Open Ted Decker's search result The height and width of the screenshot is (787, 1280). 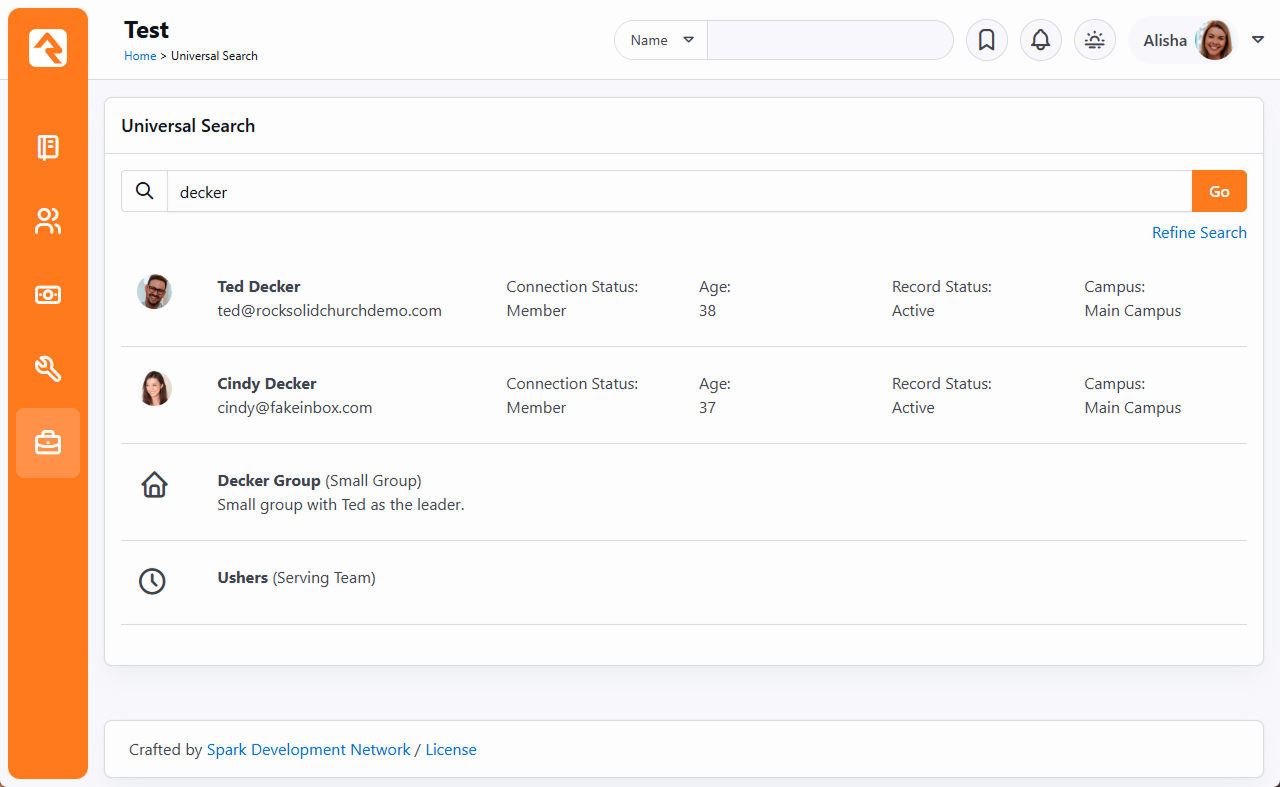click(259, 287)
